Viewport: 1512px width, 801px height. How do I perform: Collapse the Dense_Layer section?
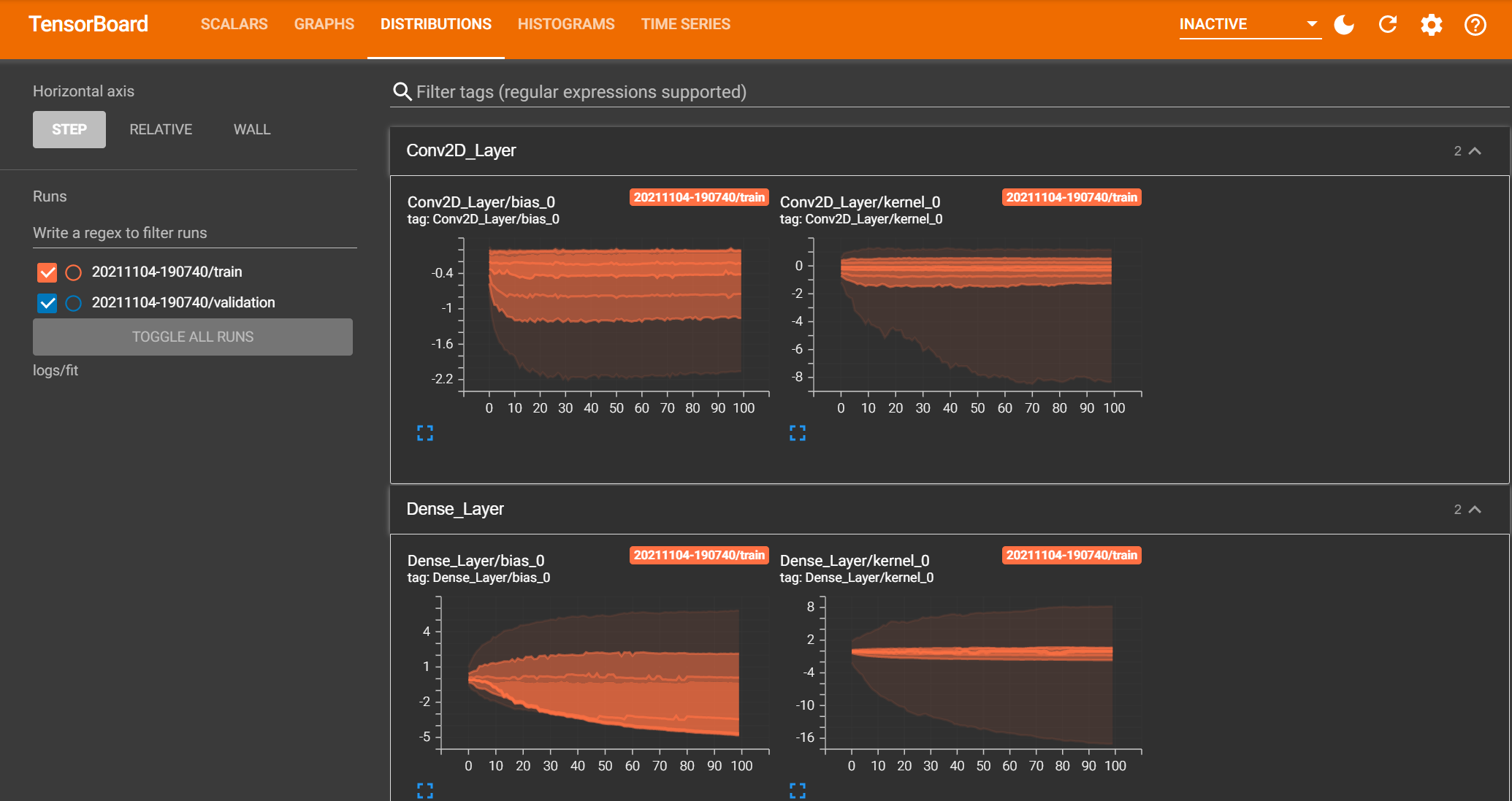pos(1476,509)
